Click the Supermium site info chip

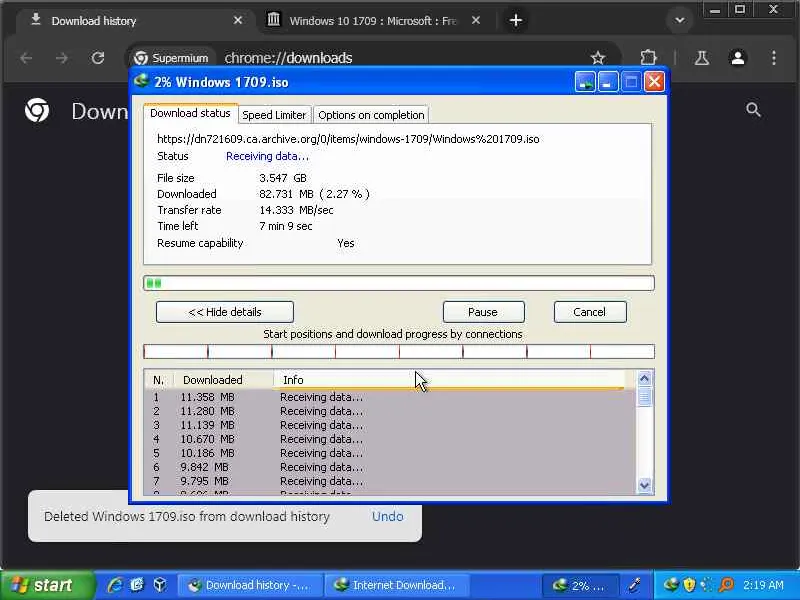(x=171, y=58)
